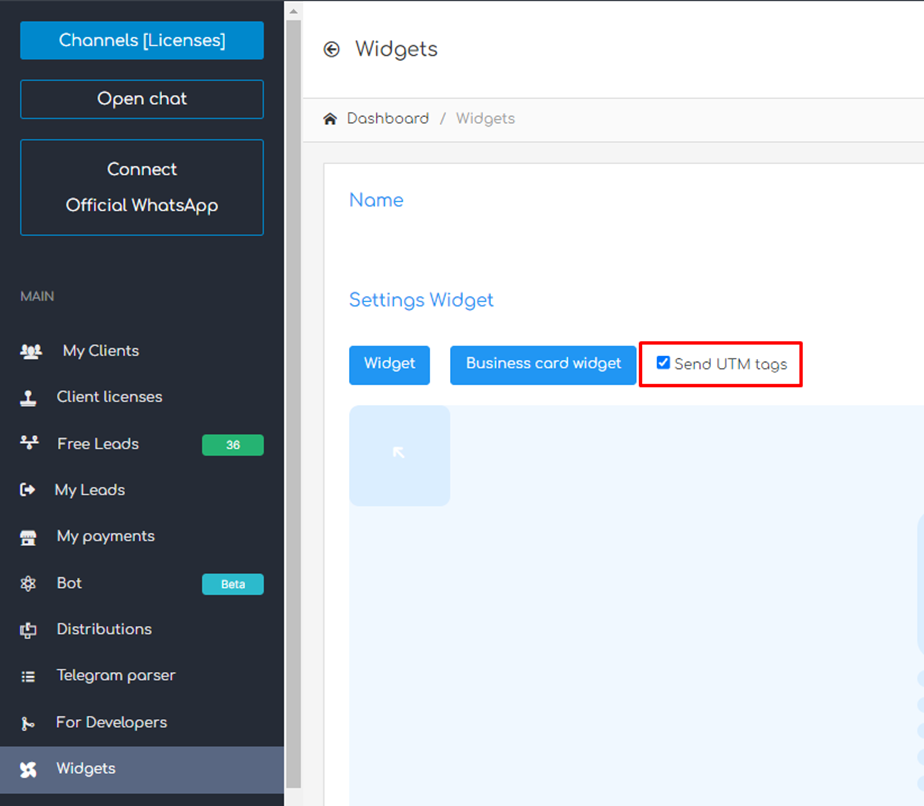
Task: Click the Distributions icon in sidebar
Action: [x=29, y=630]
